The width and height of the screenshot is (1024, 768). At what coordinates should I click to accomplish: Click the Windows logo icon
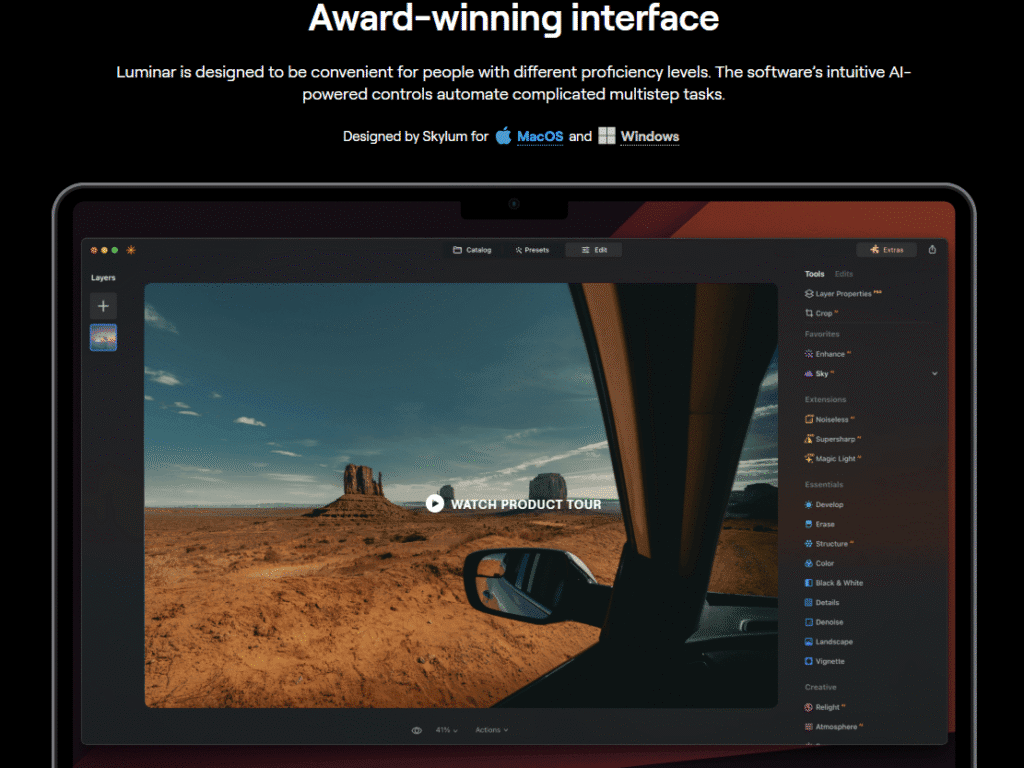pyautogui.click(x=607, y=136)
